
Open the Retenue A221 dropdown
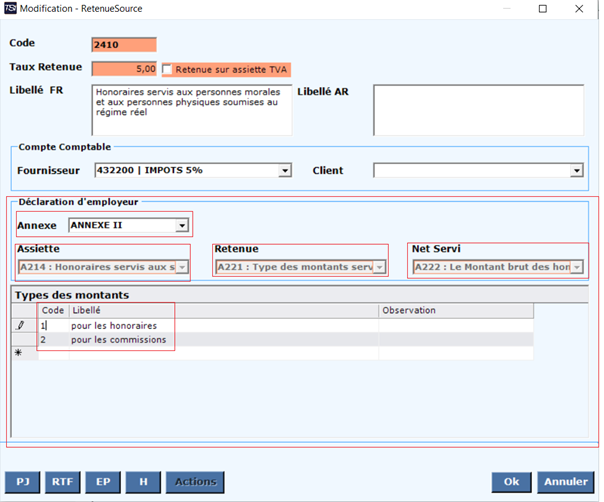(379, 267)
